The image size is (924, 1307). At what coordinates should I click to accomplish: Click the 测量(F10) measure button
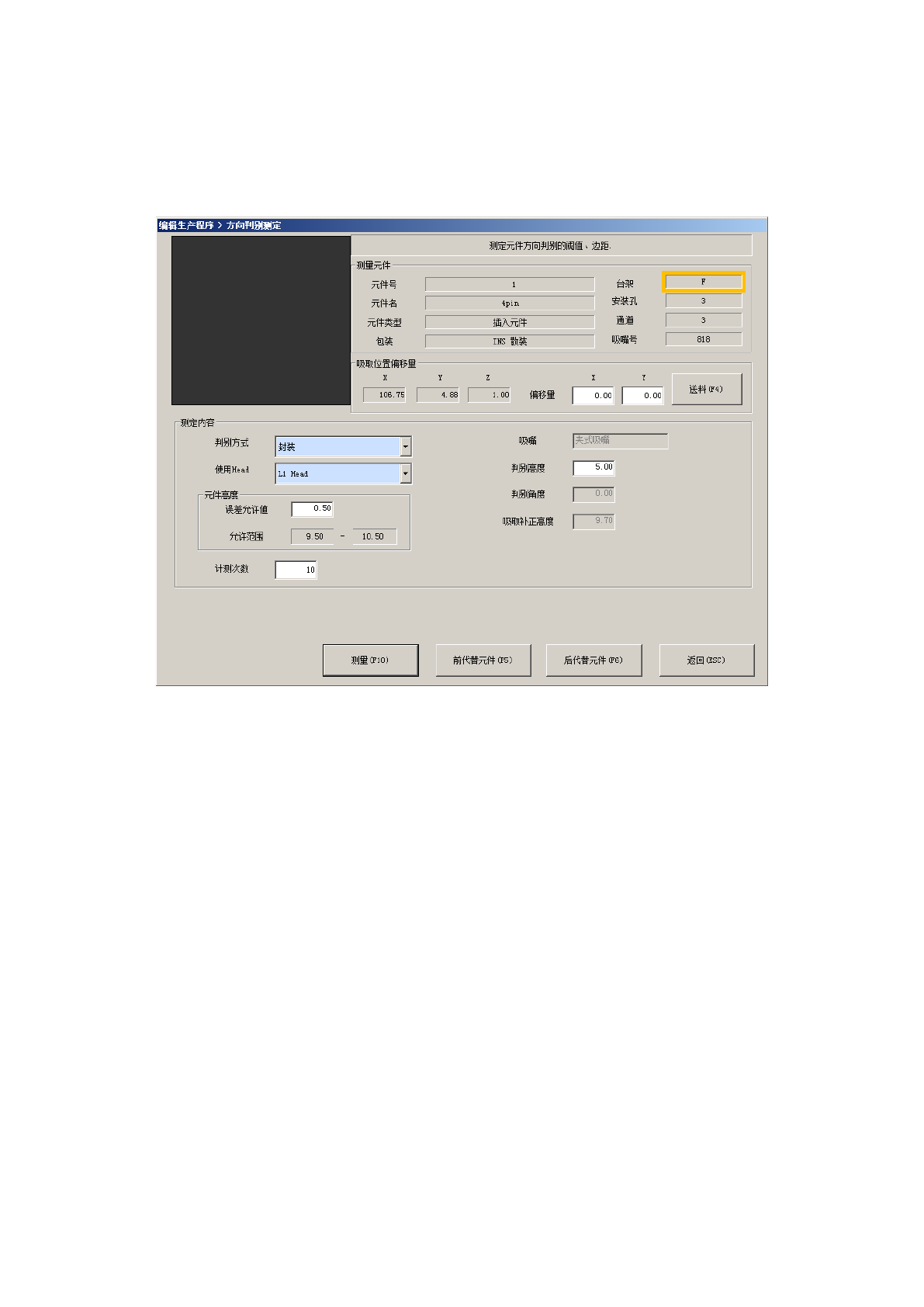click(x=370, y=660)
